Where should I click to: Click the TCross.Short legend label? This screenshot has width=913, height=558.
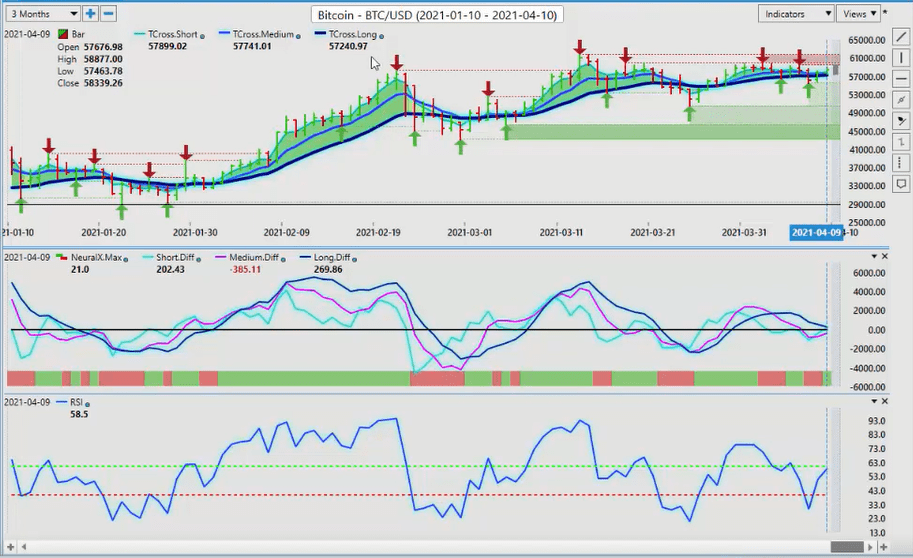(173, 34)
